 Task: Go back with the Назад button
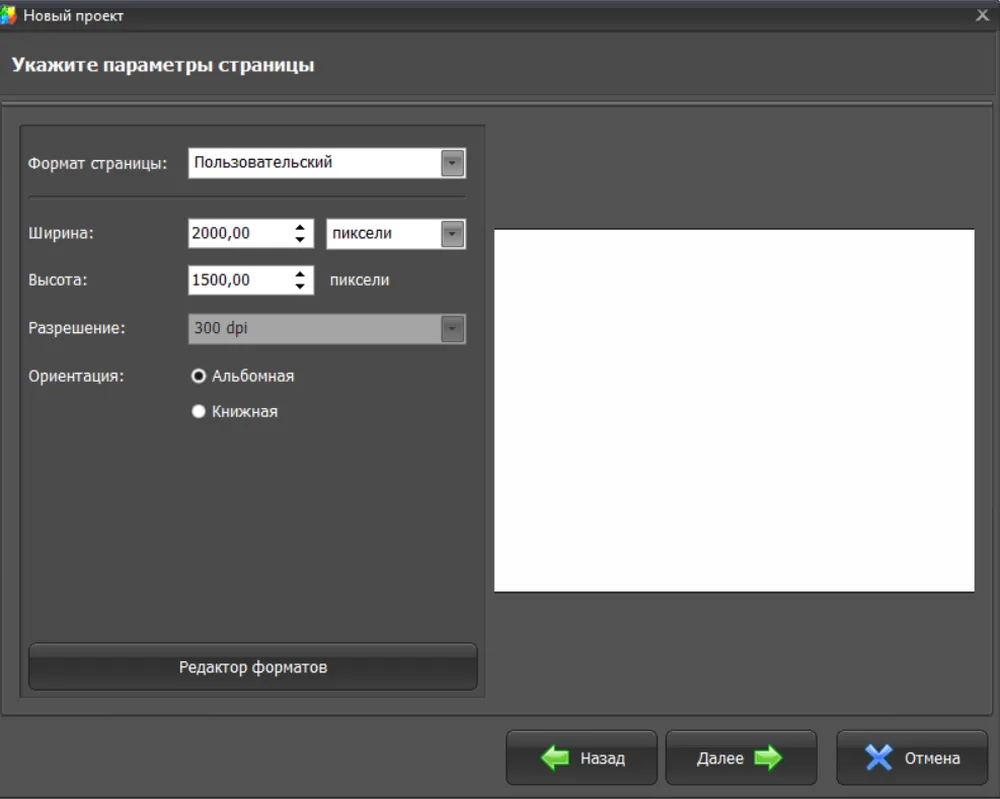582,758
